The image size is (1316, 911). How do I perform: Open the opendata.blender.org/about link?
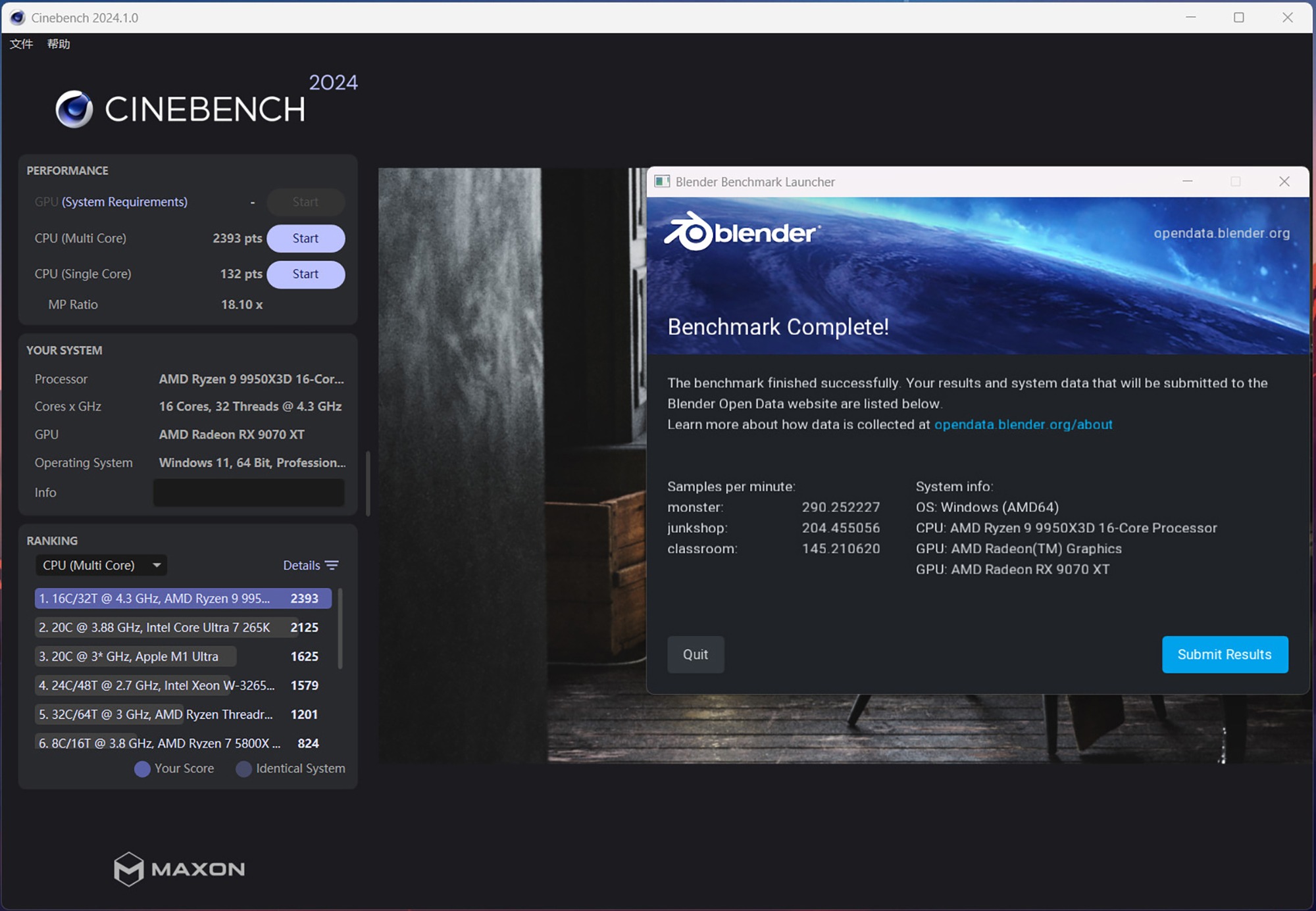pos(1023,425)
